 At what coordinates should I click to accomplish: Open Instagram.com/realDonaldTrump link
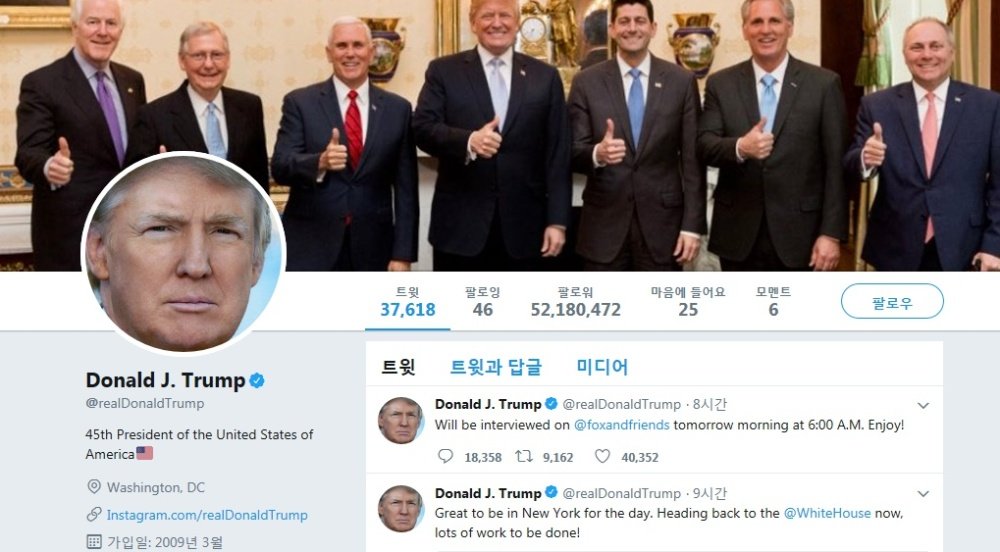207,515
